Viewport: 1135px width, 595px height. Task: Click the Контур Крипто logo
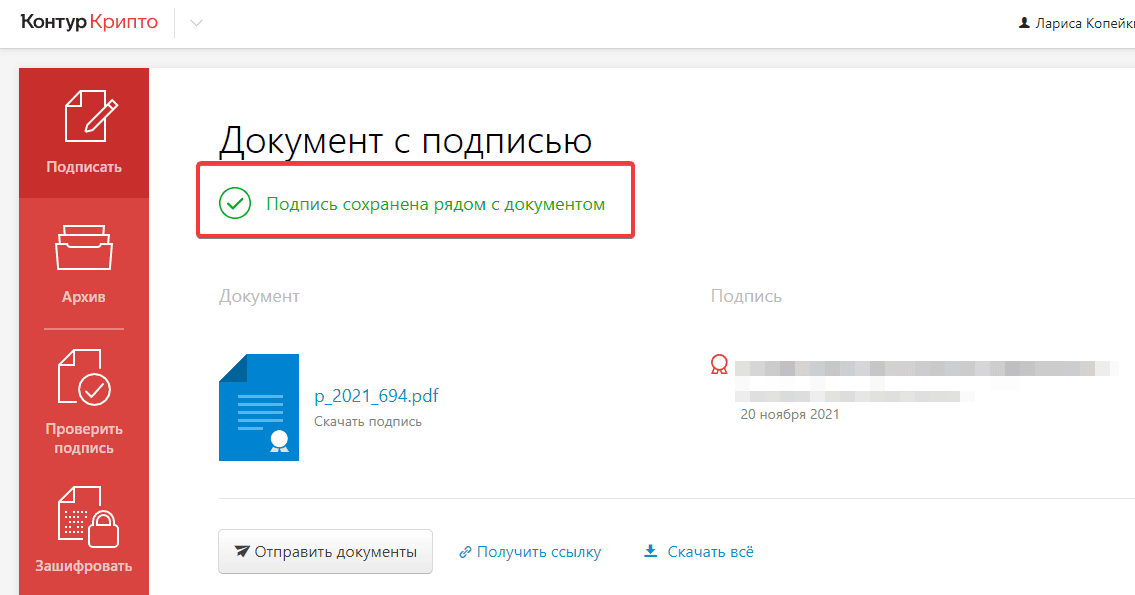(89, 23)
